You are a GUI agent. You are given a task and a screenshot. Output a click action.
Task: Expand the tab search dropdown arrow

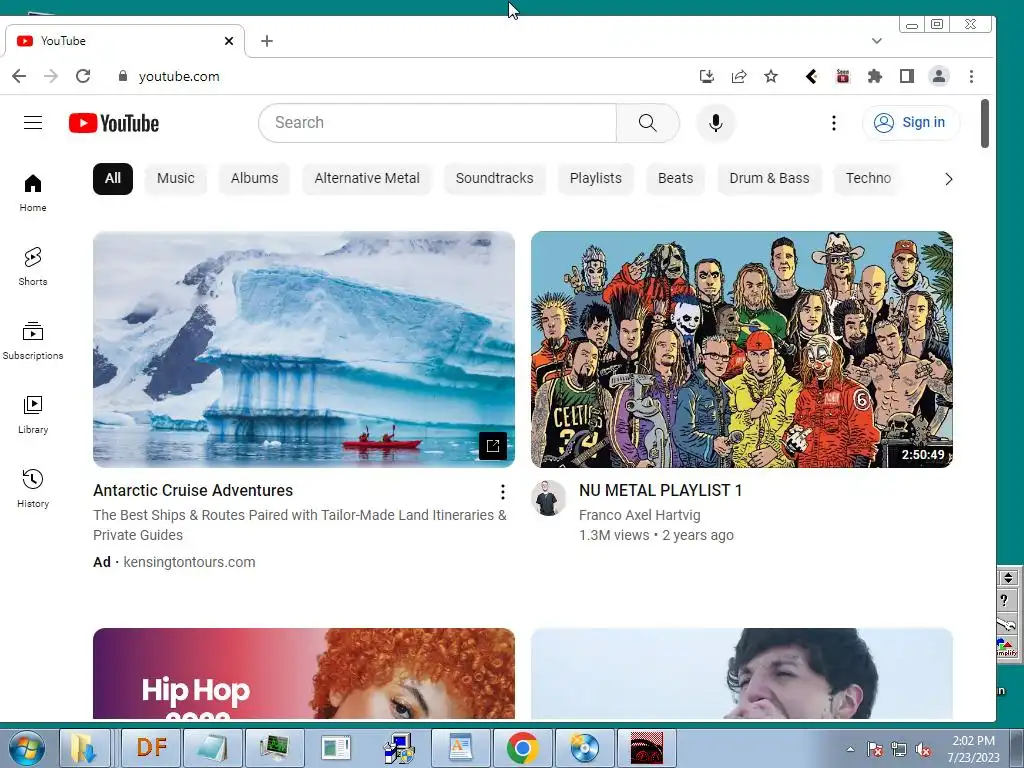click(x=876, y=41)
